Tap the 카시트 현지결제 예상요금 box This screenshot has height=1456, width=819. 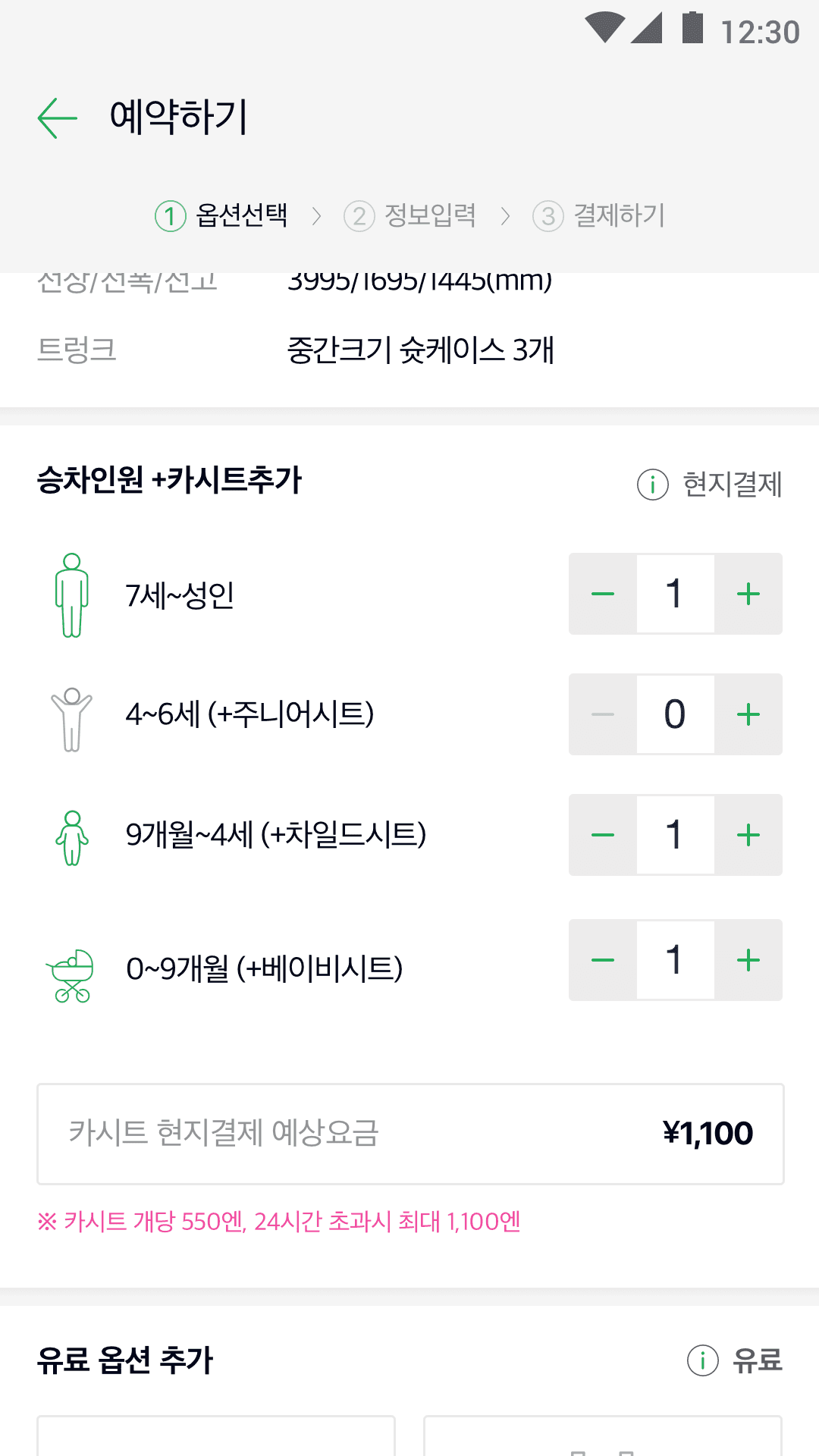(410, 1134)
